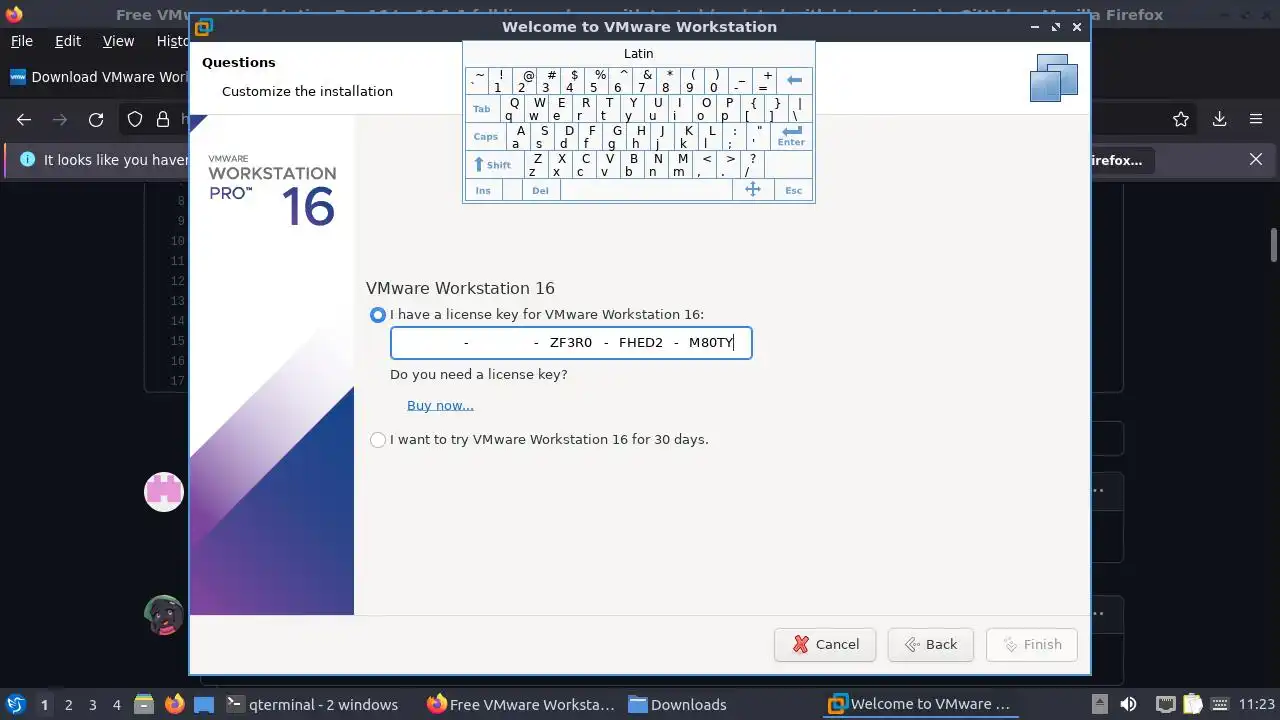The width and height of the screenshot is (1280, 720).
Task: Click Firefox back navigation arrow
Action: (x=24, y=119)
